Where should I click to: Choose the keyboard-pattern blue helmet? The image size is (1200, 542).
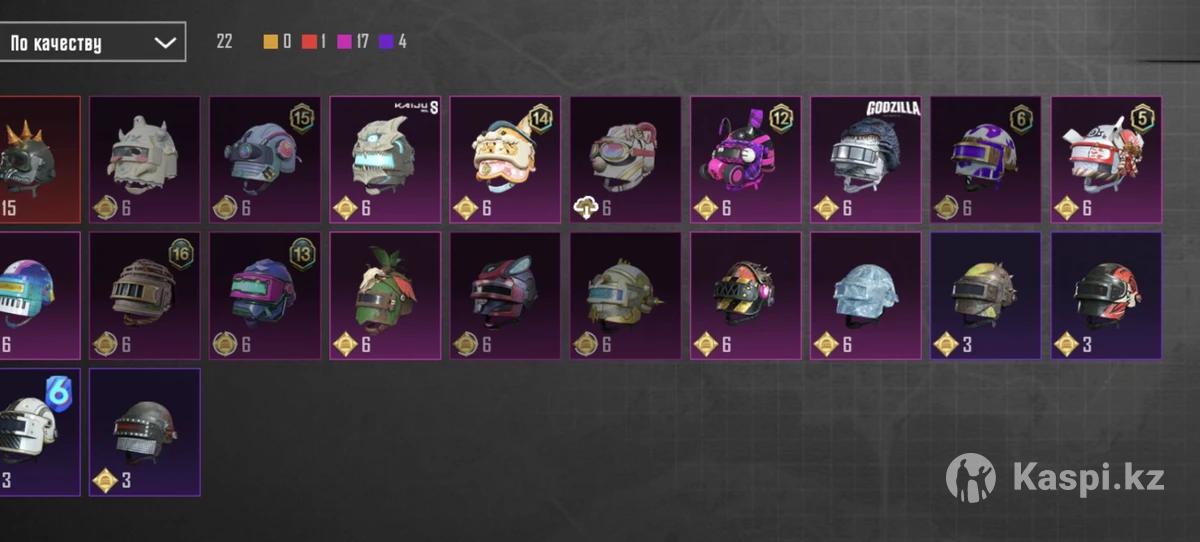pos(40,295)
